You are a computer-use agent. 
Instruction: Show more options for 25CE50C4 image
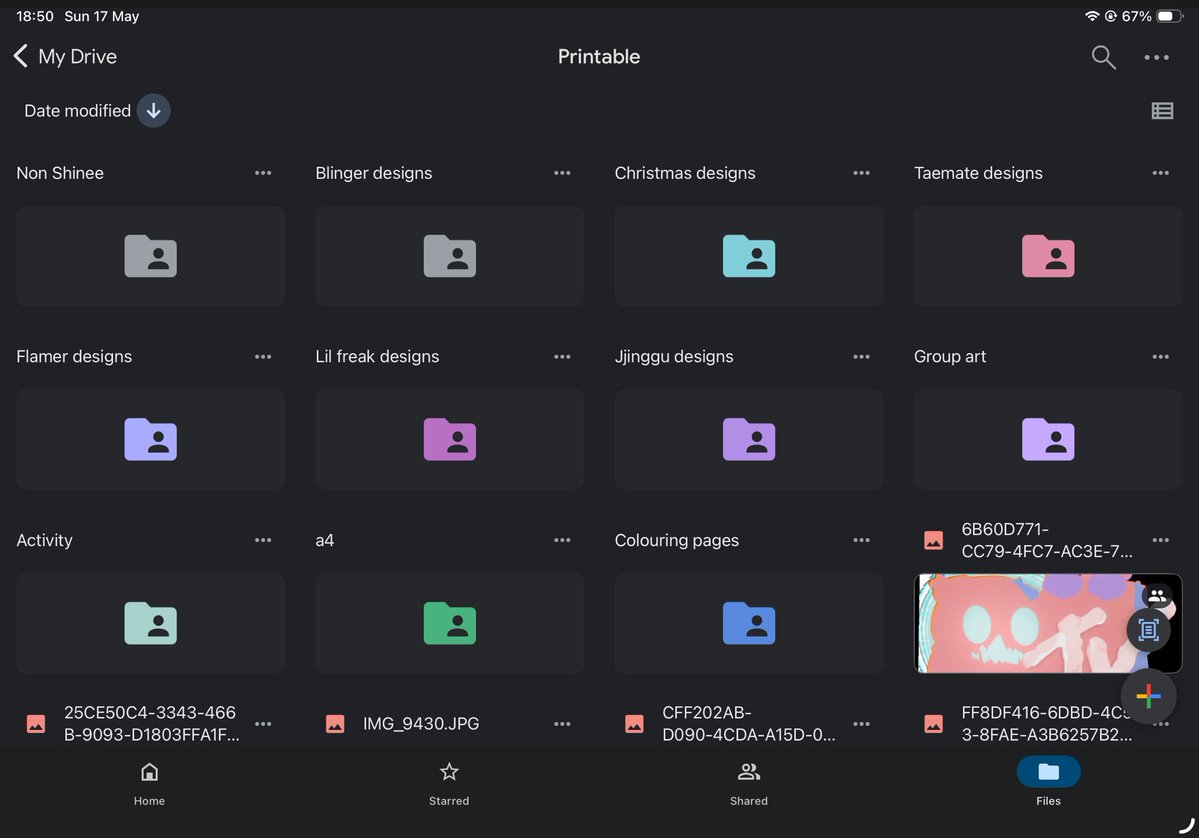pos(263,723)
